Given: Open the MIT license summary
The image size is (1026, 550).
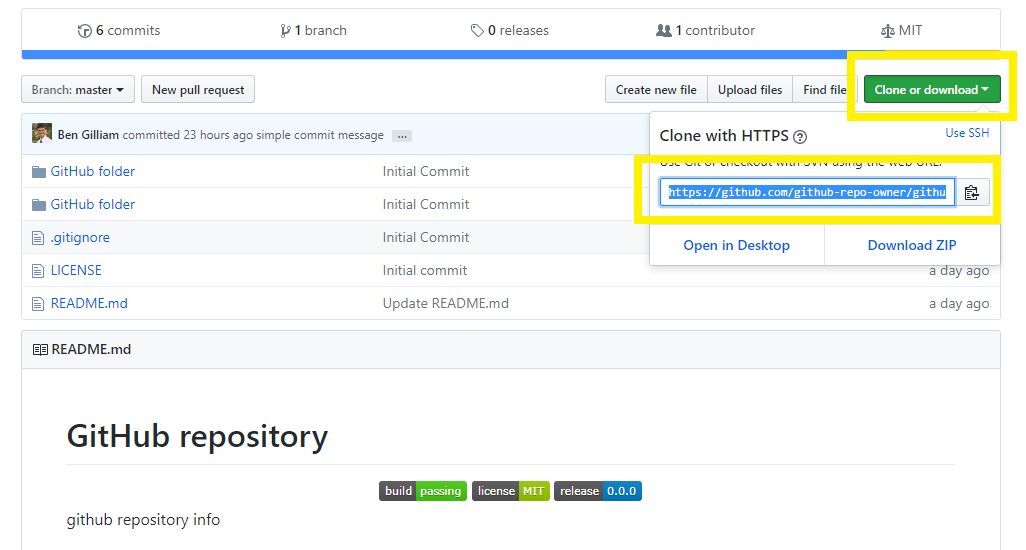Looking at the screenshot, I should (x=902, y=30).
